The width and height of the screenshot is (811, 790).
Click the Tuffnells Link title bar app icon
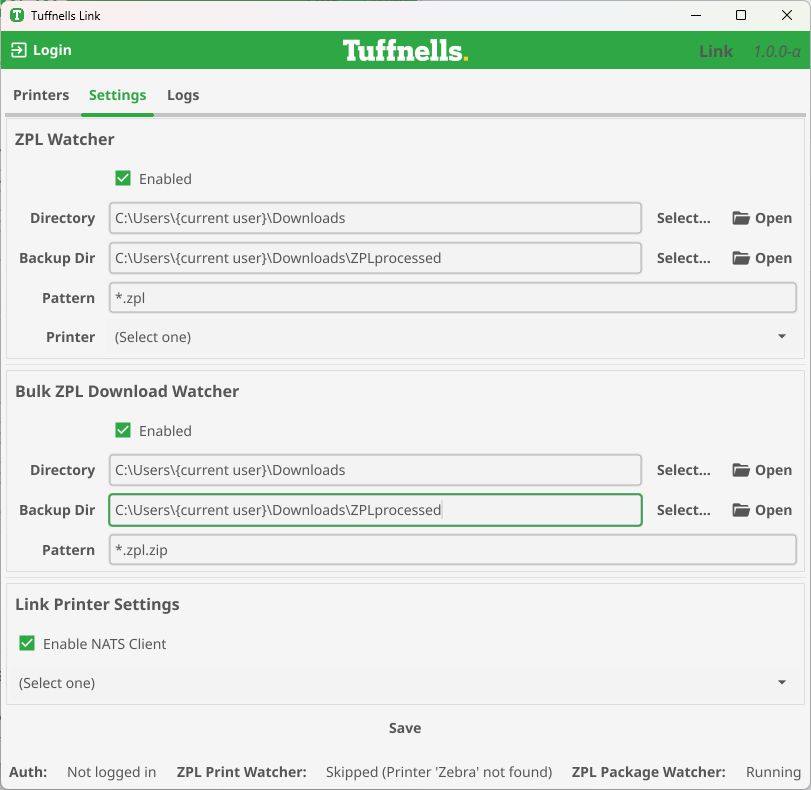click(x=16, y=16)
